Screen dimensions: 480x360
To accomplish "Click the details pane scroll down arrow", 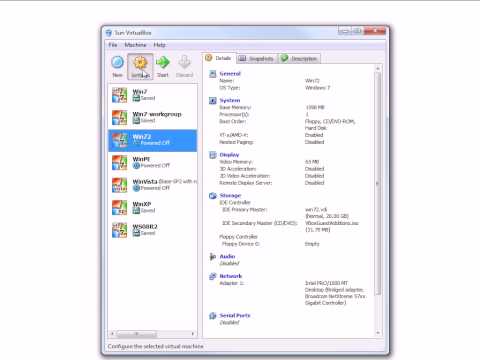I will (378, 332).
